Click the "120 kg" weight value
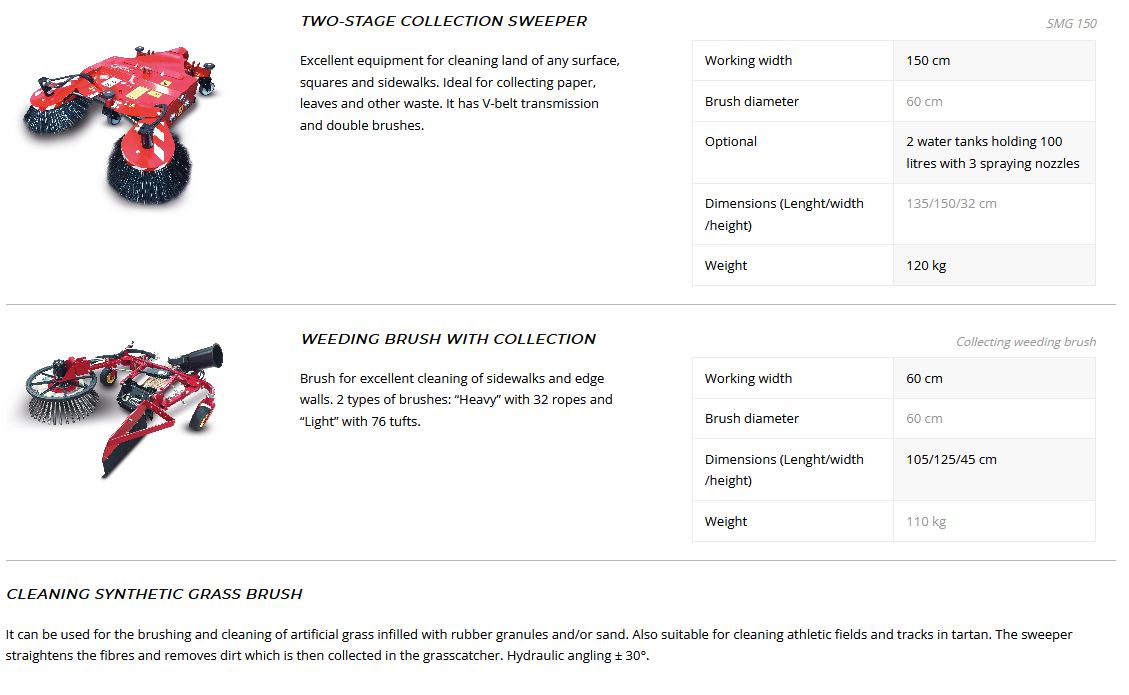 click(926, 266)
